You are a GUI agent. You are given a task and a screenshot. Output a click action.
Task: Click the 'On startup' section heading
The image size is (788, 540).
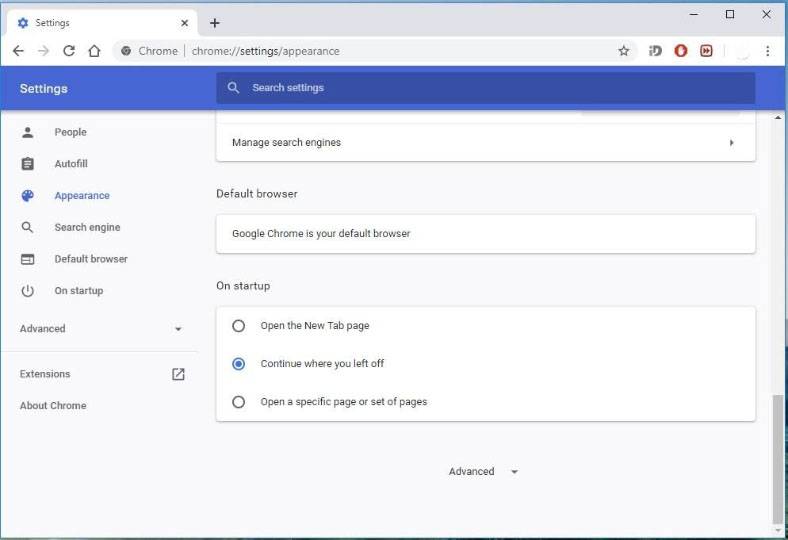pos(243,286)
